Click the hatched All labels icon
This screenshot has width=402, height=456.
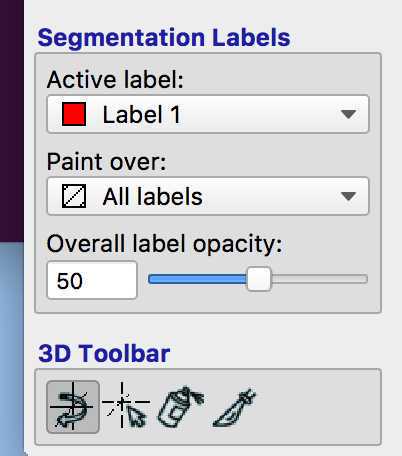[74, 196]
